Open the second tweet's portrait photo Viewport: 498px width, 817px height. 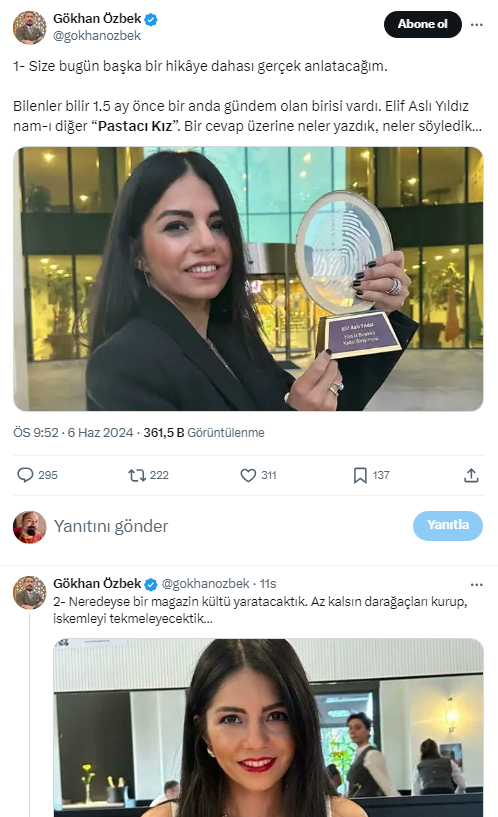point(268,727)
